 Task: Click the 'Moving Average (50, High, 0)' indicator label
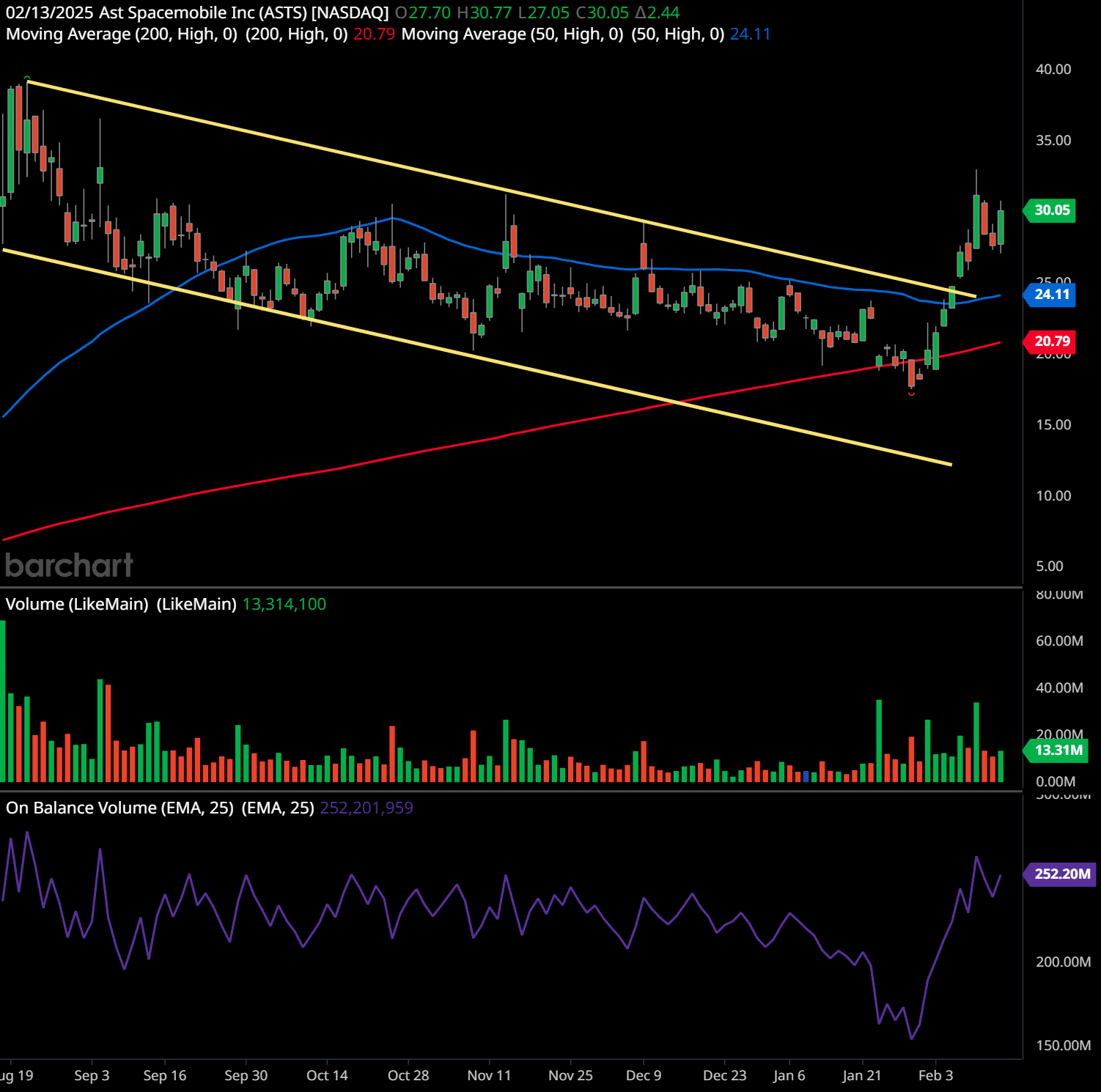tap(512, 34)
